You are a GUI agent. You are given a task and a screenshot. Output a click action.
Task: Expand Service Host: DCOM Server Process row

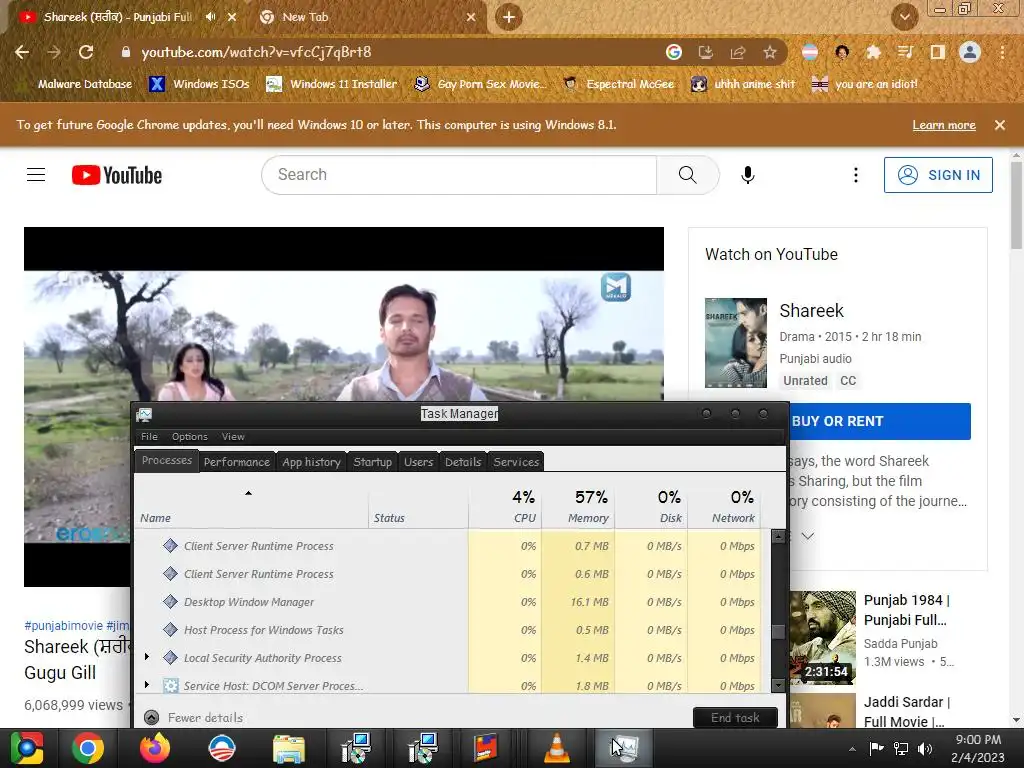(x=147, y=684)
